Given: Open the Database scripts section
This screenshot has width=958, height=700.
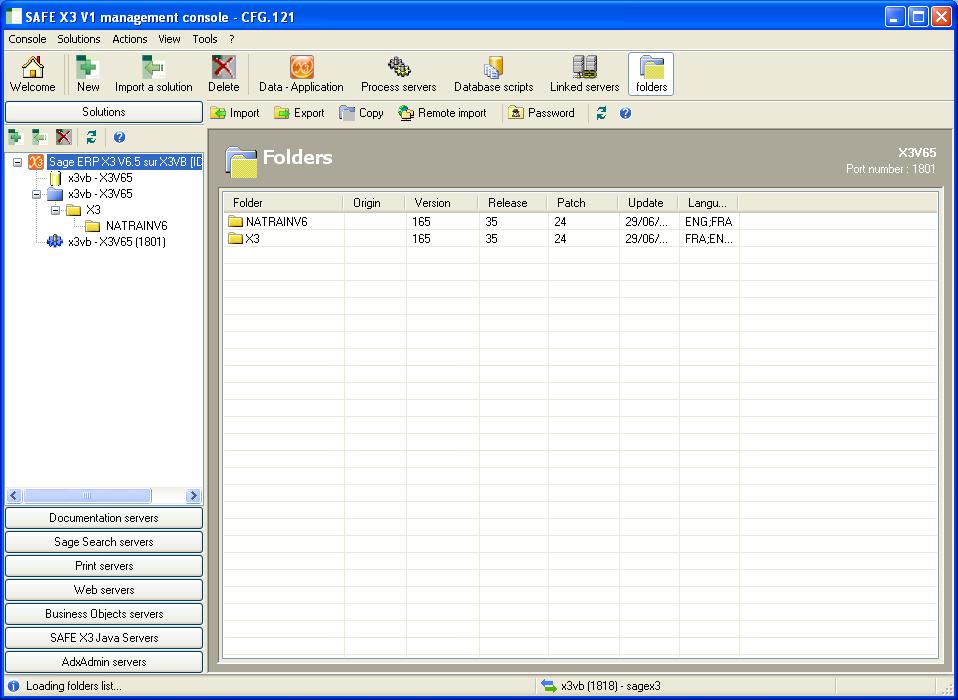Looking at the screenshot, I should (494, 74).
